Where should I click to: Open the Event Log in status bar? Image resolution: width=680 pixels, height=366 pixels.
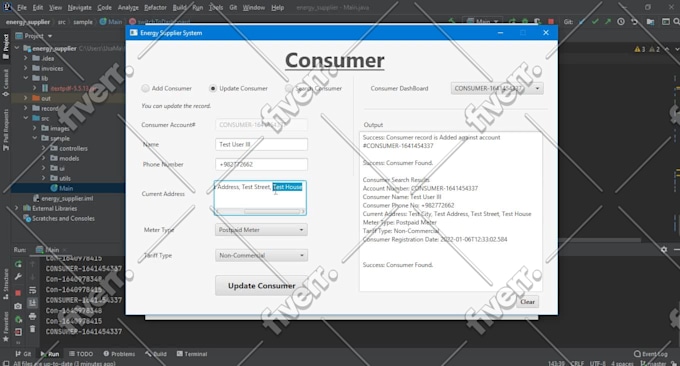pos(651,354)
